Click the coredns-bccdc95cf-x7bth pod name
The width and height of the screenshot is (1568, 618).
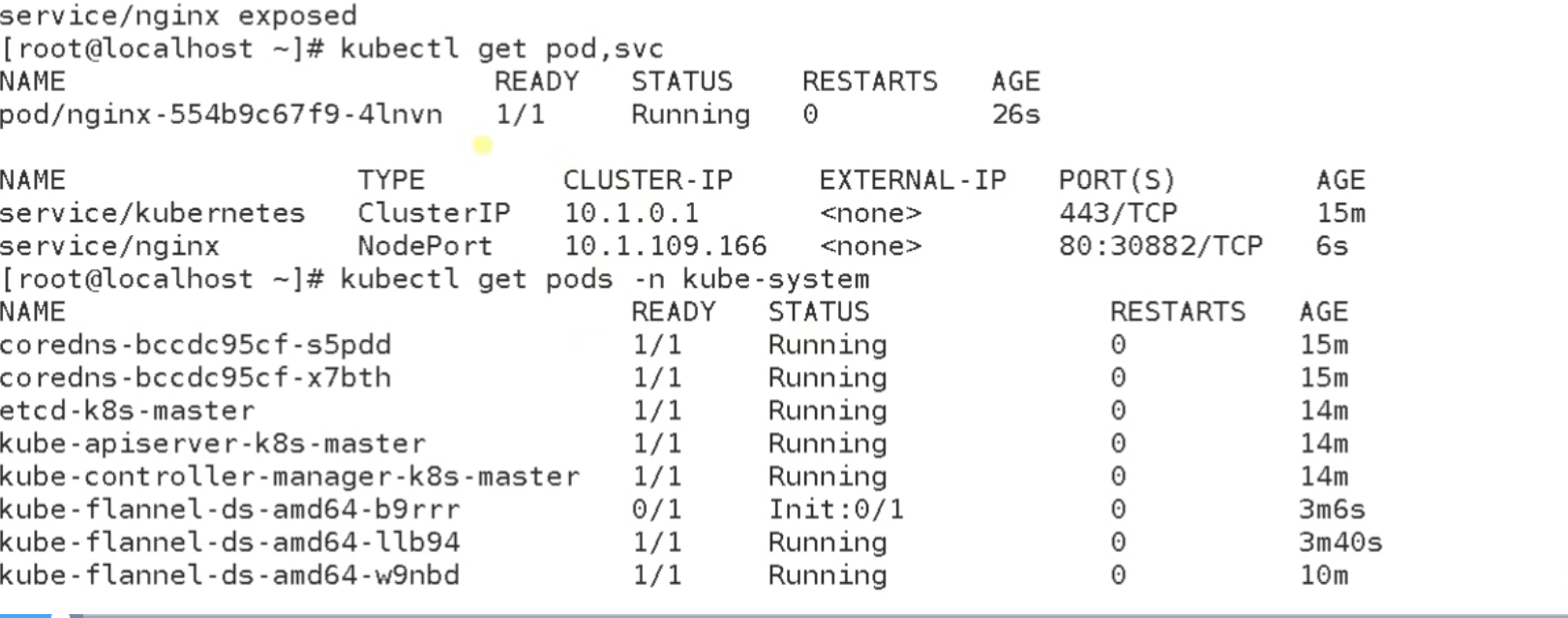point(196,379)
